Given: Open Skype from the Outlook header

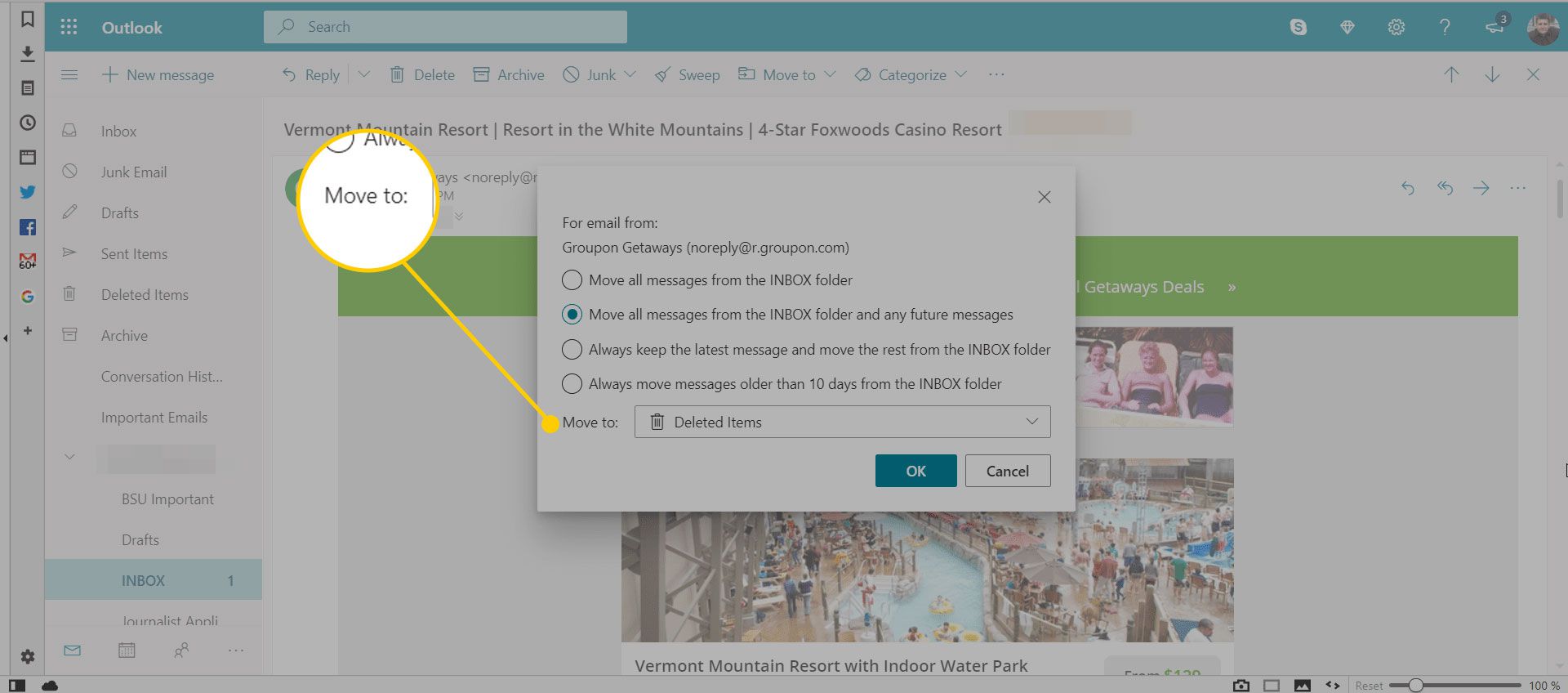Looking at the screenshot, I should pyautogui.click(x=1298, y=27).
